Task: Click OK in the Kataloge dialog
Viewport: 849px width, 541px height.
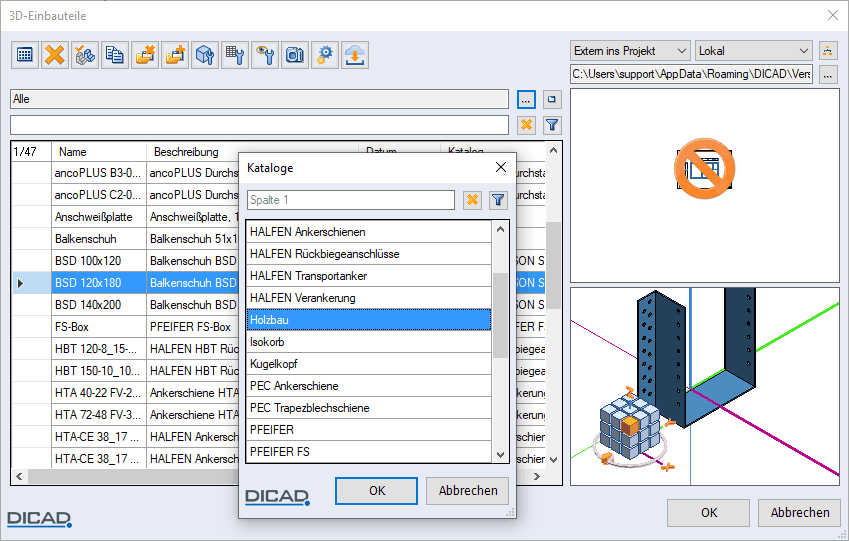Action: pyautogui.click(x=376, y=491)
